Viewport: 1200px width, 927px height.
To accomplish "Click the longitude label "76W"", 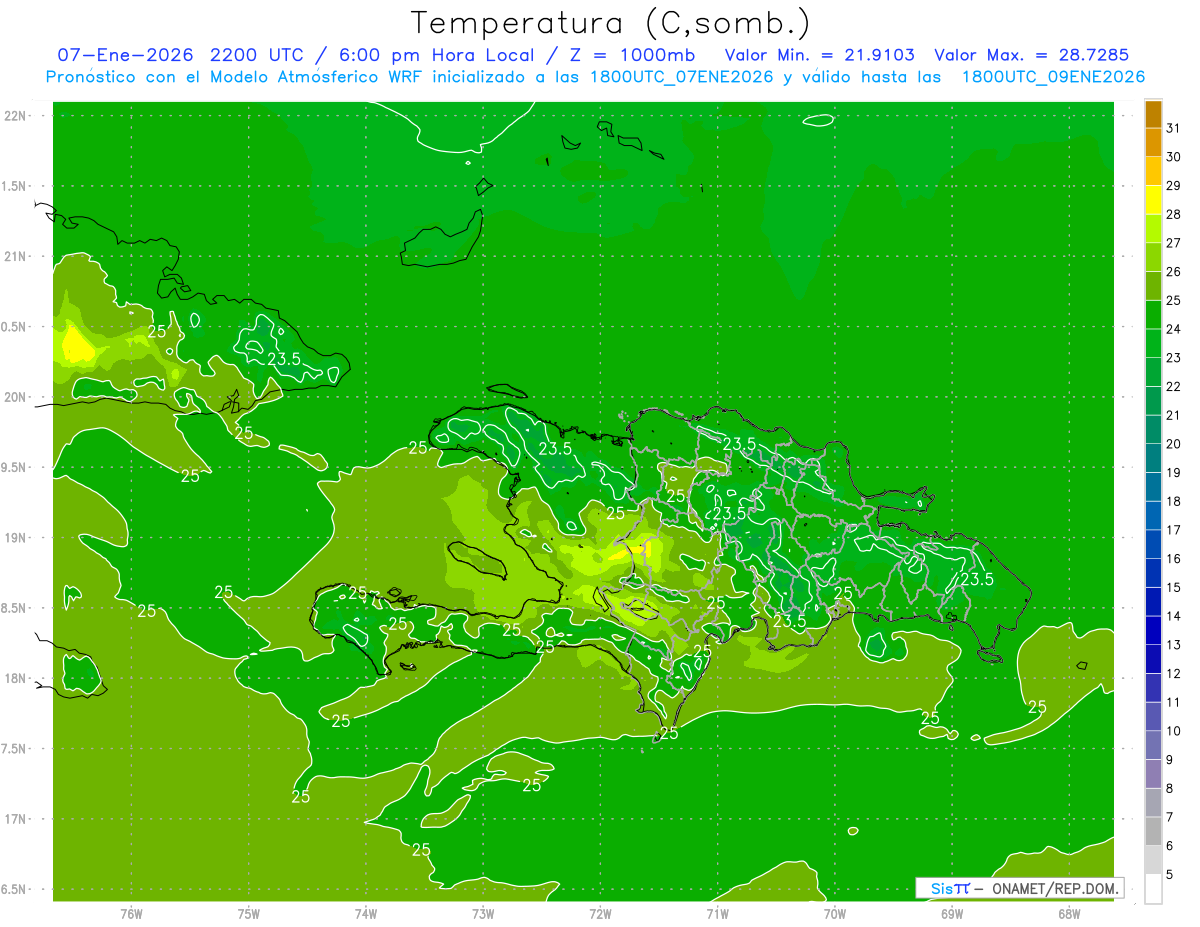I will tap(132, 913).
